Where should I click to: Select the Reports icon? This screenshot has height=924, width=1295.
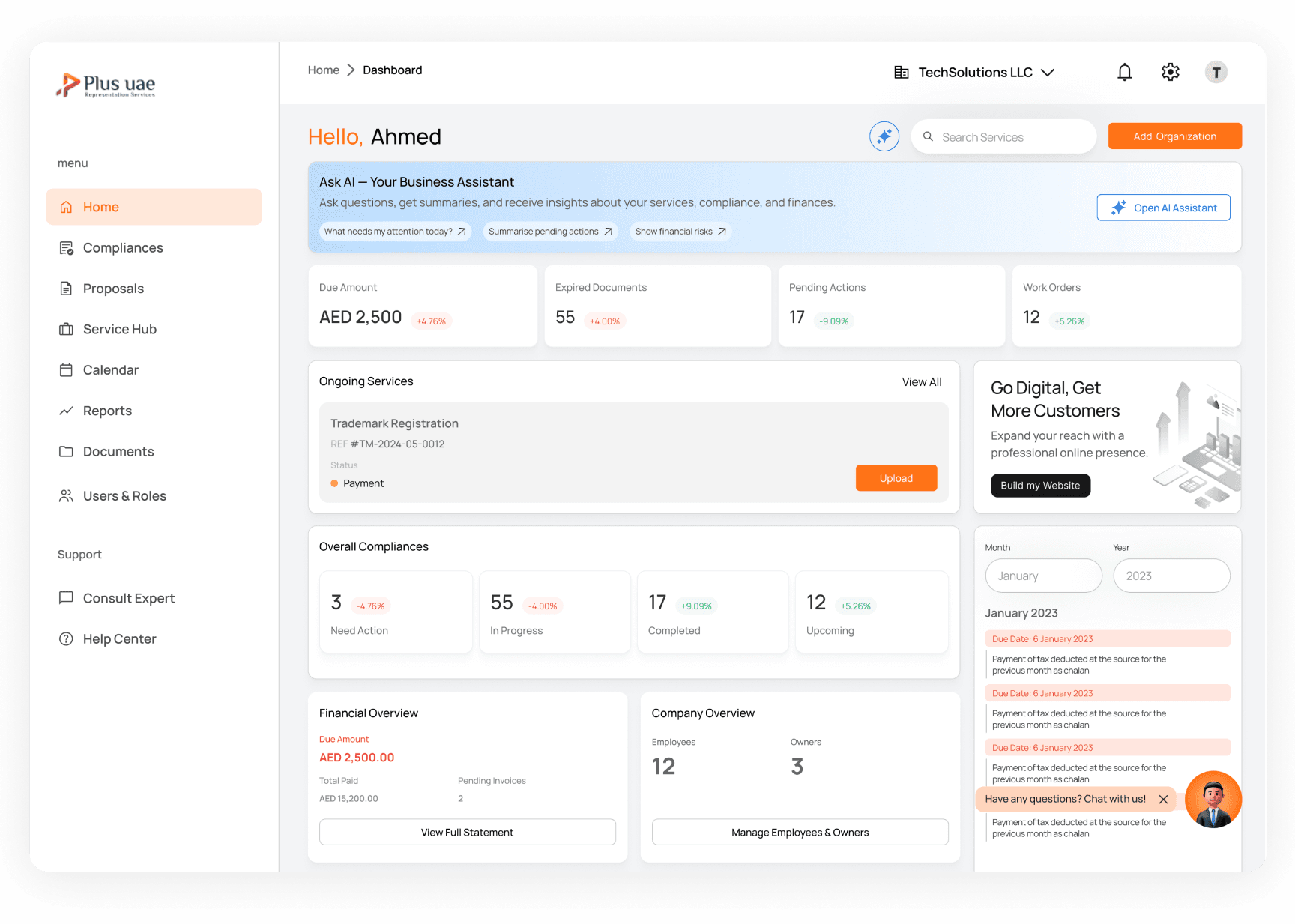(66, 411)
